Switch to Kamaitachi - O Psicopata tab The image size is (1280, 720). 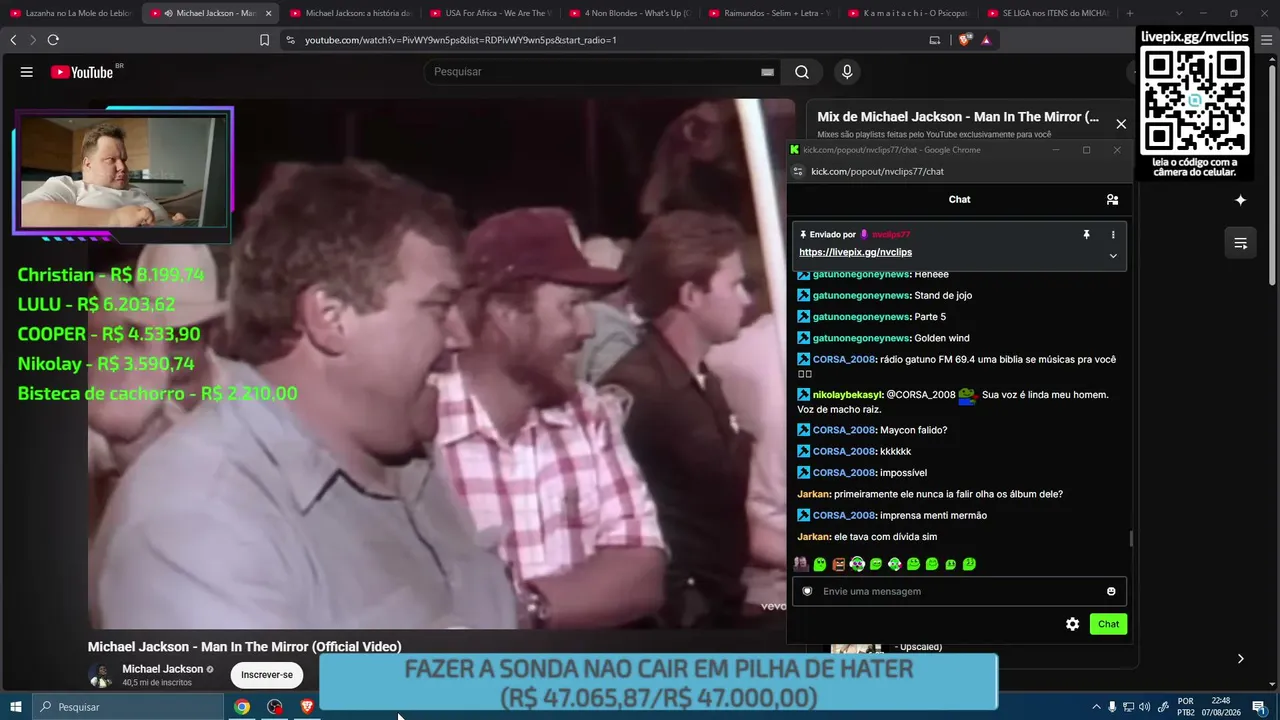(910, 13)
